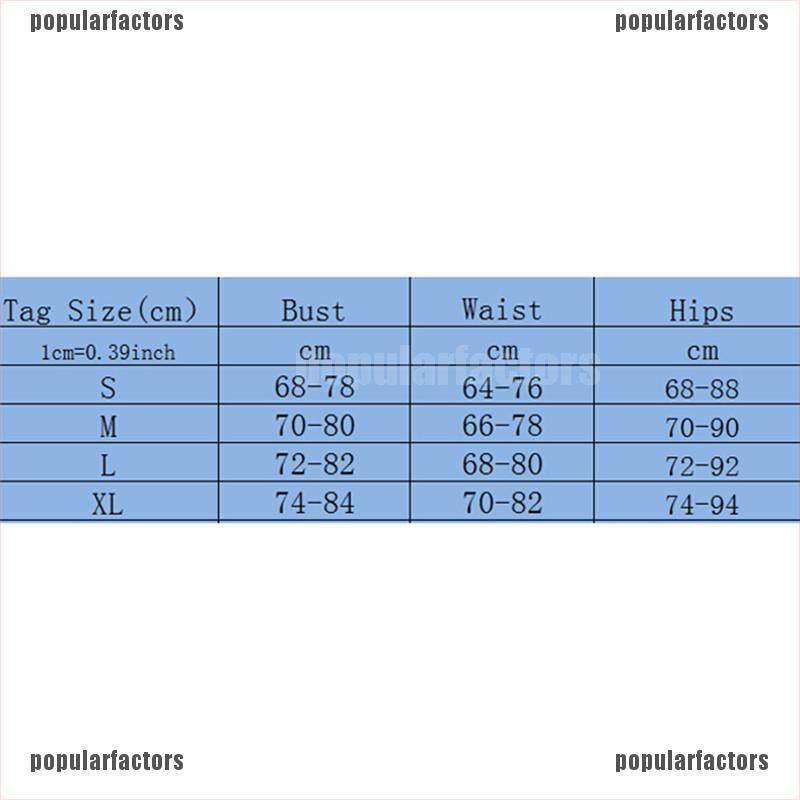Image resolution: width=800 pixels, height=800 pixels.
Task: Click the L size row label
Action: [x=108, y=465]
